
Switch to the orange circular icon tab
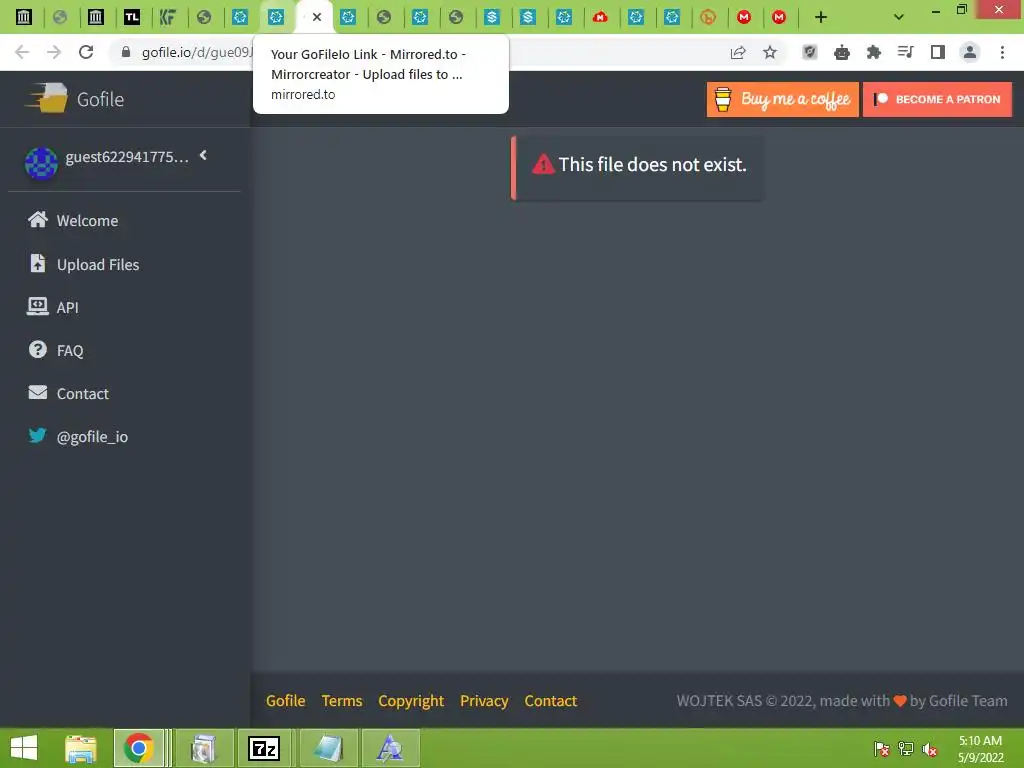click(708, 17)
